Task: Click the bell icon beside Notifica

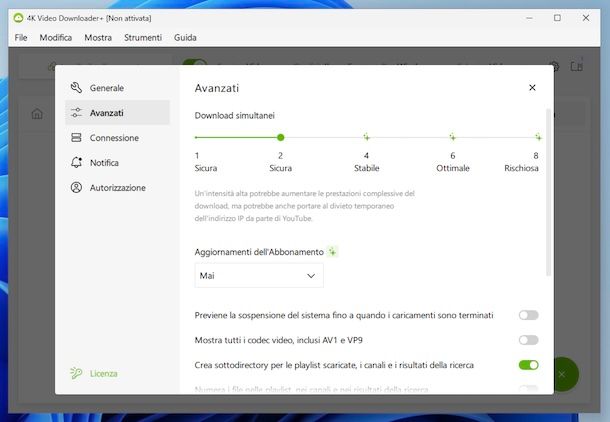Action: [x=76, y=162]
